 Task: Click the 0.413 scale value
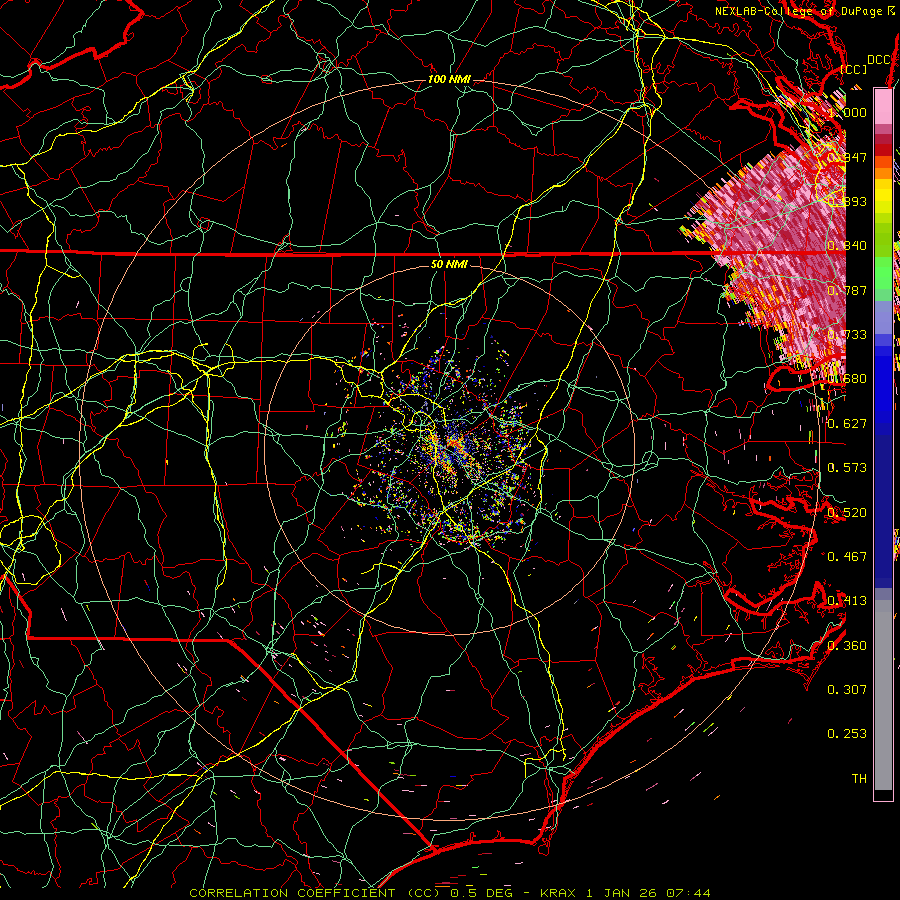coord(847,601)
